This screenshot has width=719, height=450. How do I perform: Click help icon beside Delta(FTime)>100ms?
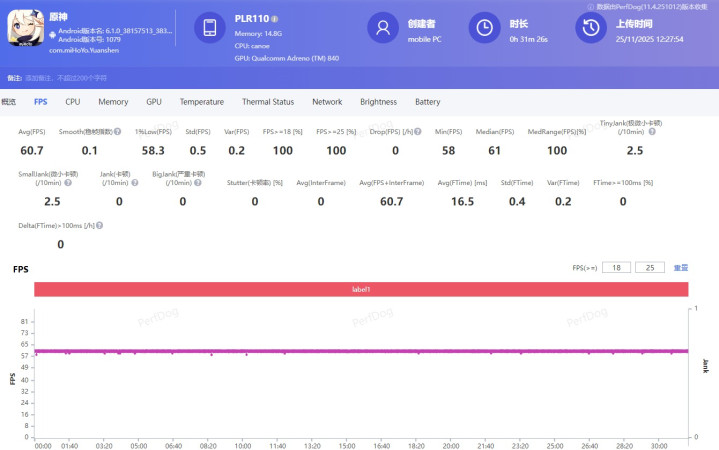click(x=99, y=226)
